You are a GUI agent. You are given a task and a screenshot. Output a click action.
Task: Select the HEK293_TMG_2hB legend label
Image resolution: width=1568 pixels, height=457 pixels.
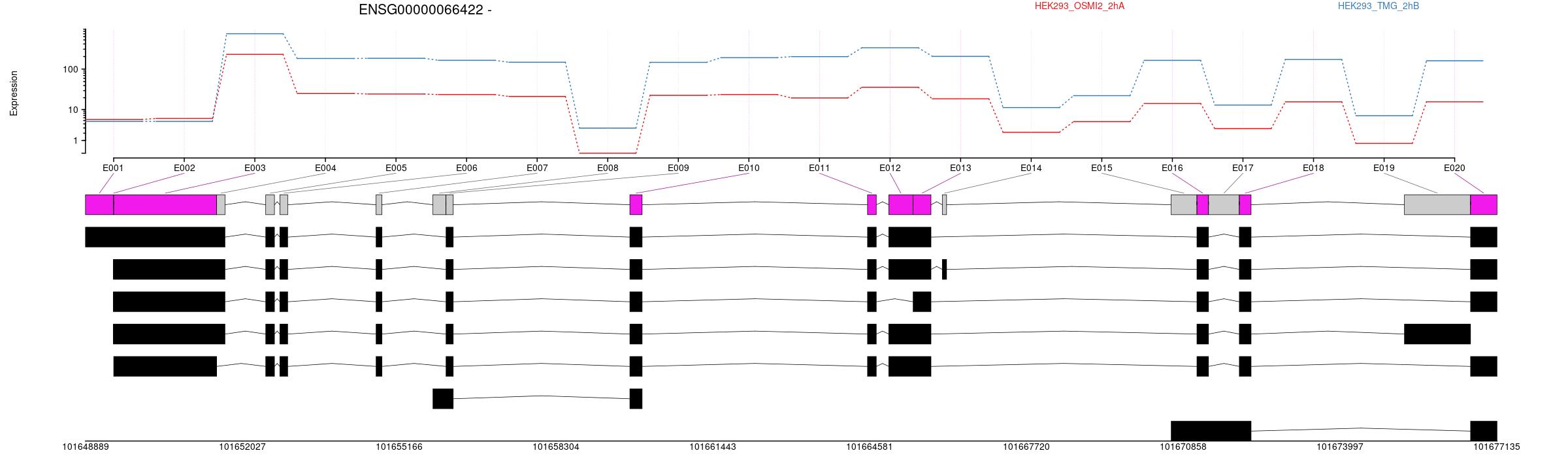[1379, 6]
